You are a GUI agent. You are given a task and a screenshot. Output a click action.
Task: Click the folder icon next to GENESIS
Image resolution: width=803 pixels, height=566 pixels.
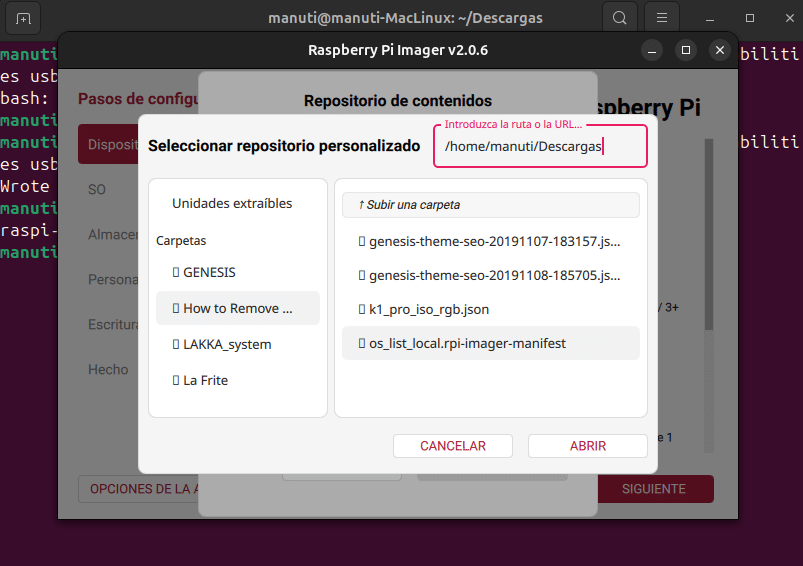(x=176, y=272)
